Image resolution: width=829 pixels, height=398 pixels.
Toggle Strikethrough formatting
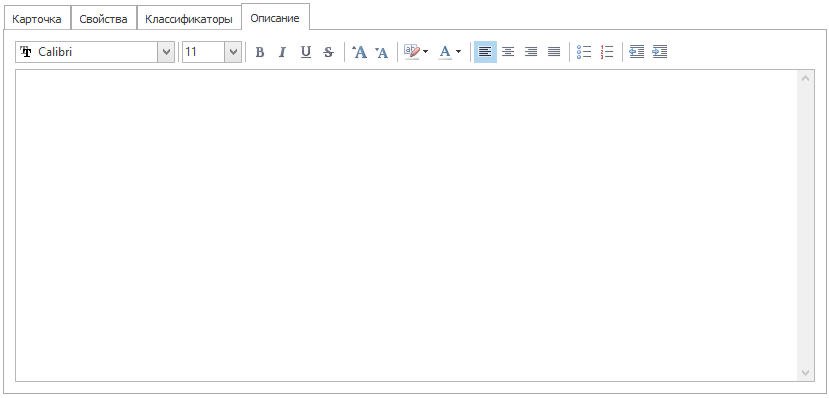click(x=329, y=52)
